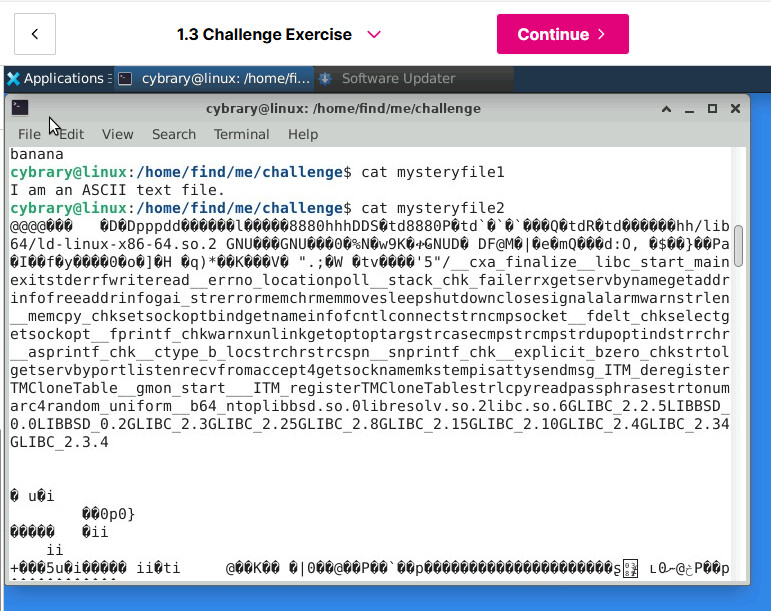Viewport: 771px width, 611px height.
Task: Open the Applications menu in taskbar
Action: click(63, 78)
